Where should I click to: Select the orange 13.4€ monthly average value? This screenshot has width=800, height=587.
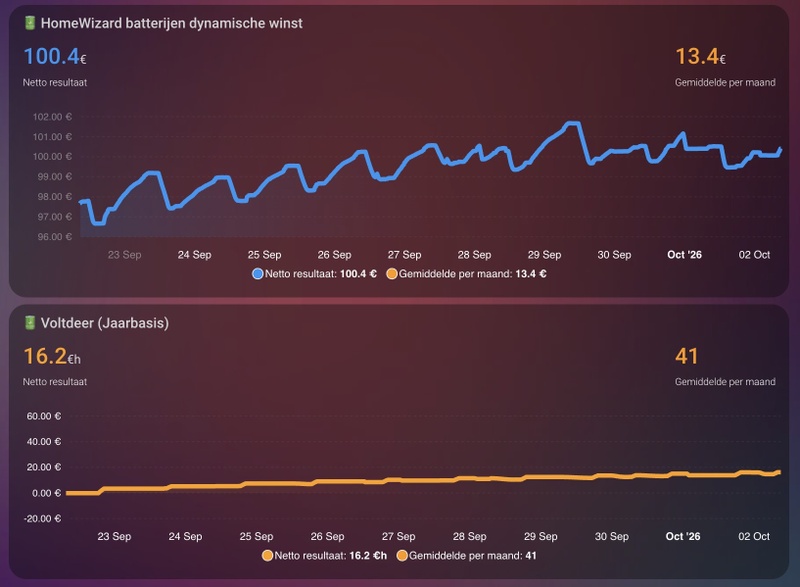[701, 56]
